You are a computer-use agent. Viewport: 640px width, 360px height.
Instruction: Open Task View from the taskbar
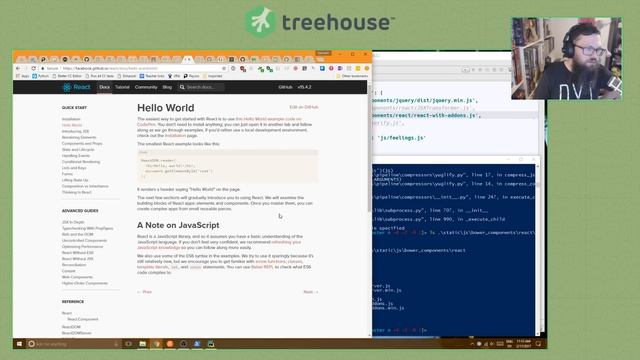point(129,344)
